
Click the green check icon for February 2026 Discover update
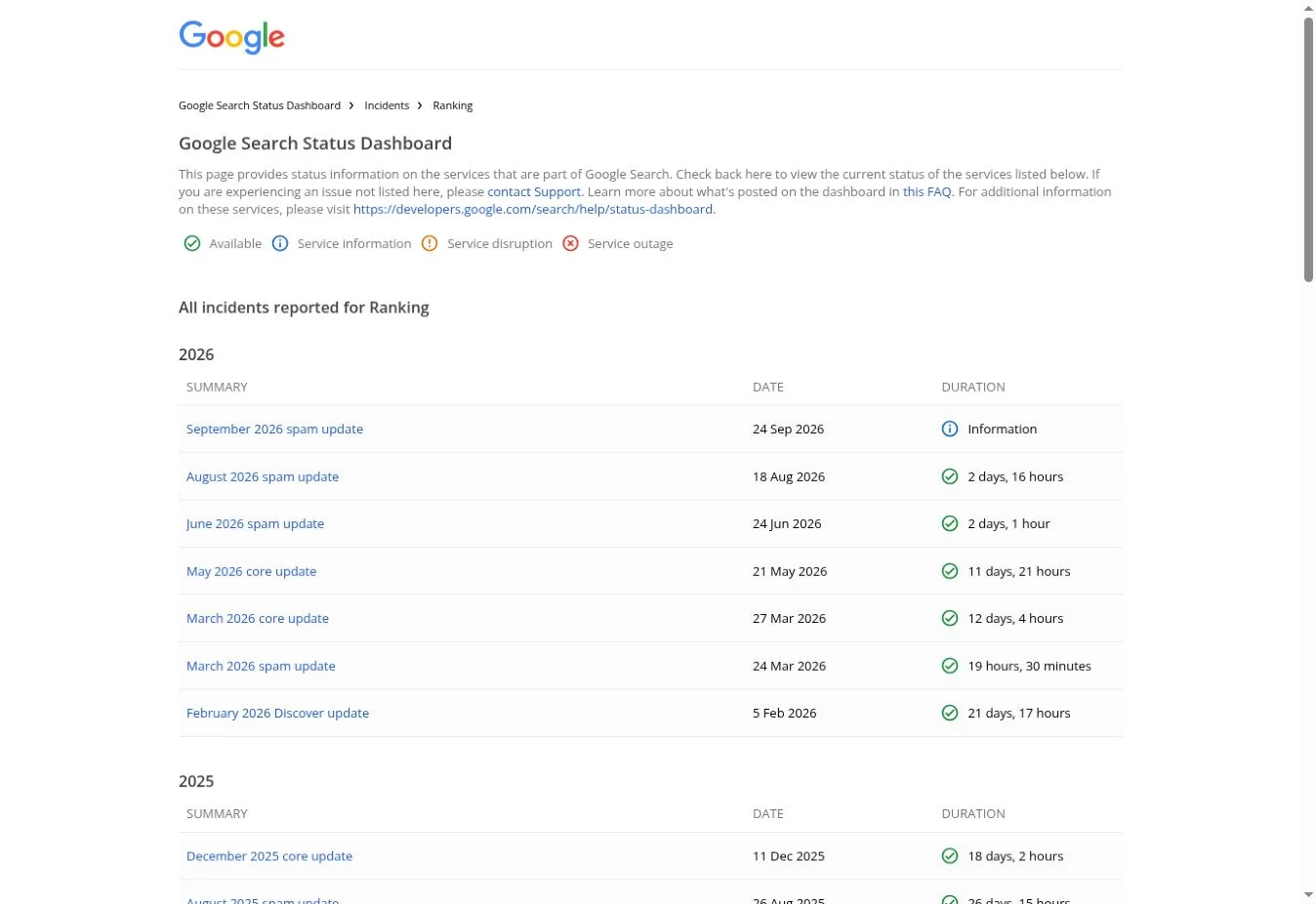pos(950,713)
